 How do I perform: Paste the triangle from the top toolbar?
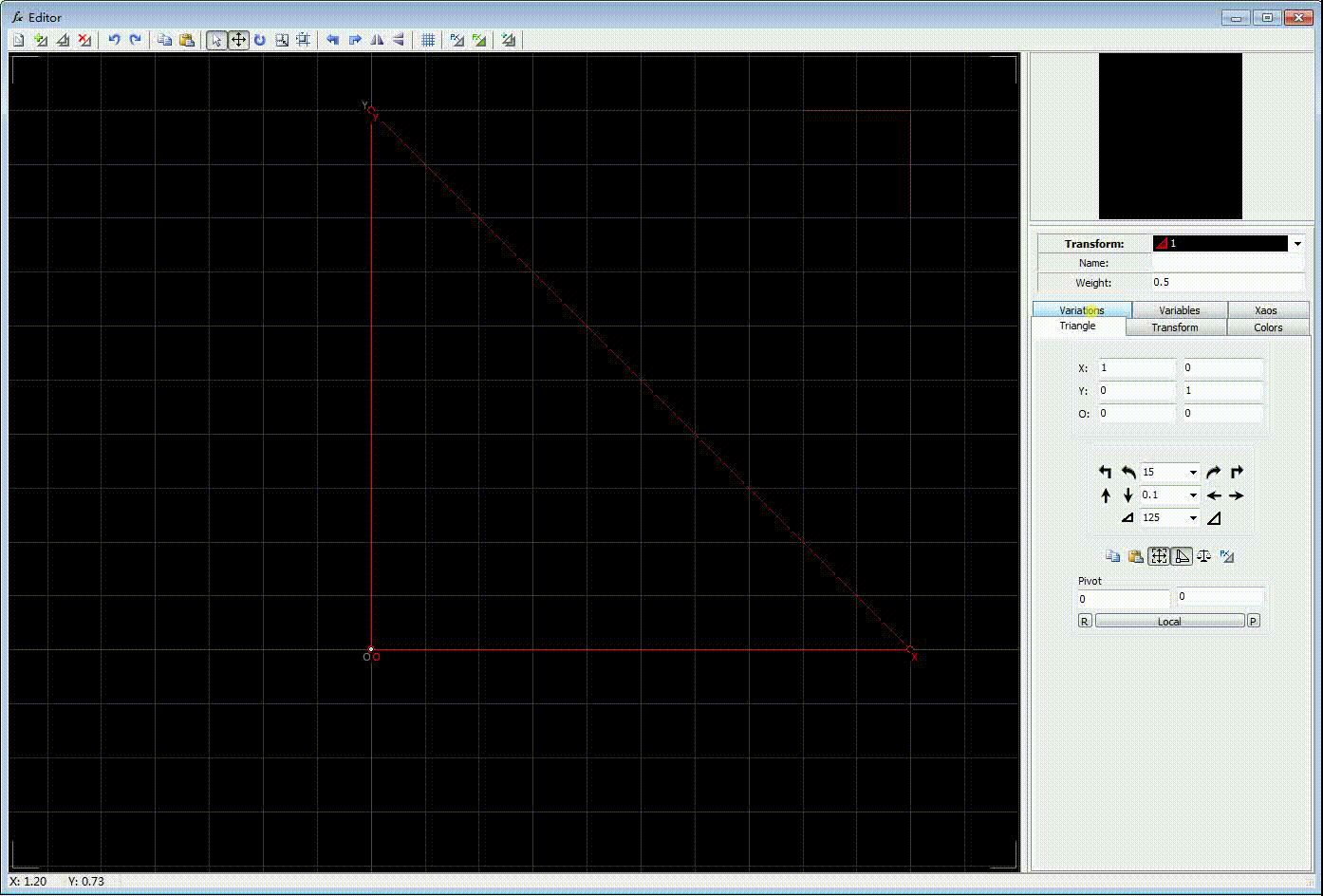point(186,40)
